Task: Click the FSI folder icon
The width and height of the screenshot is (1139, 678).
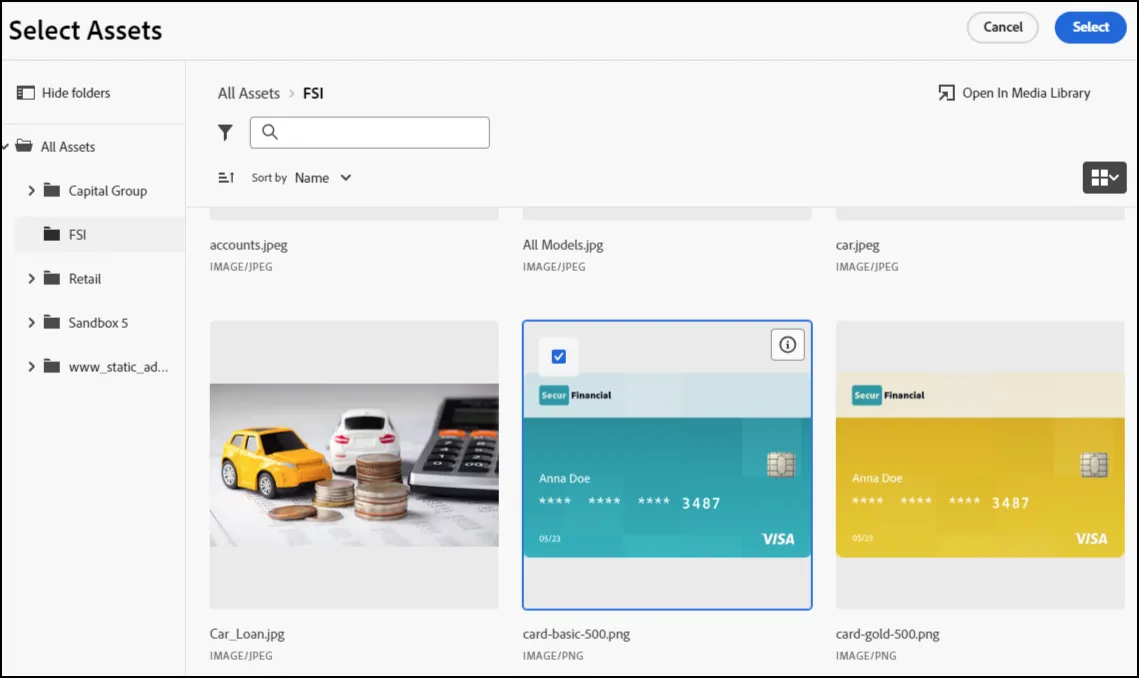Action: tap(52, 234)
